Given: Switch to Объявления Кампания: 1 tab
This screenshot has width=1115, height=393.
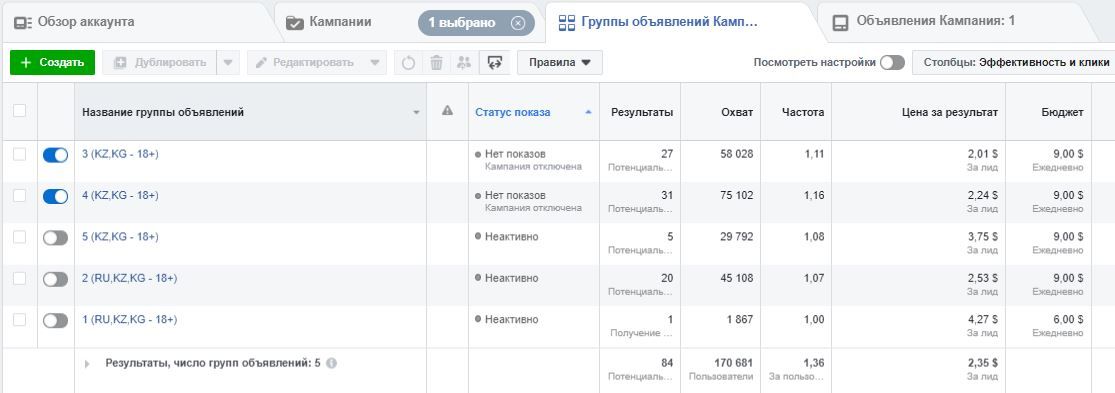Looking at the screenshot, I should click(924, 21).
